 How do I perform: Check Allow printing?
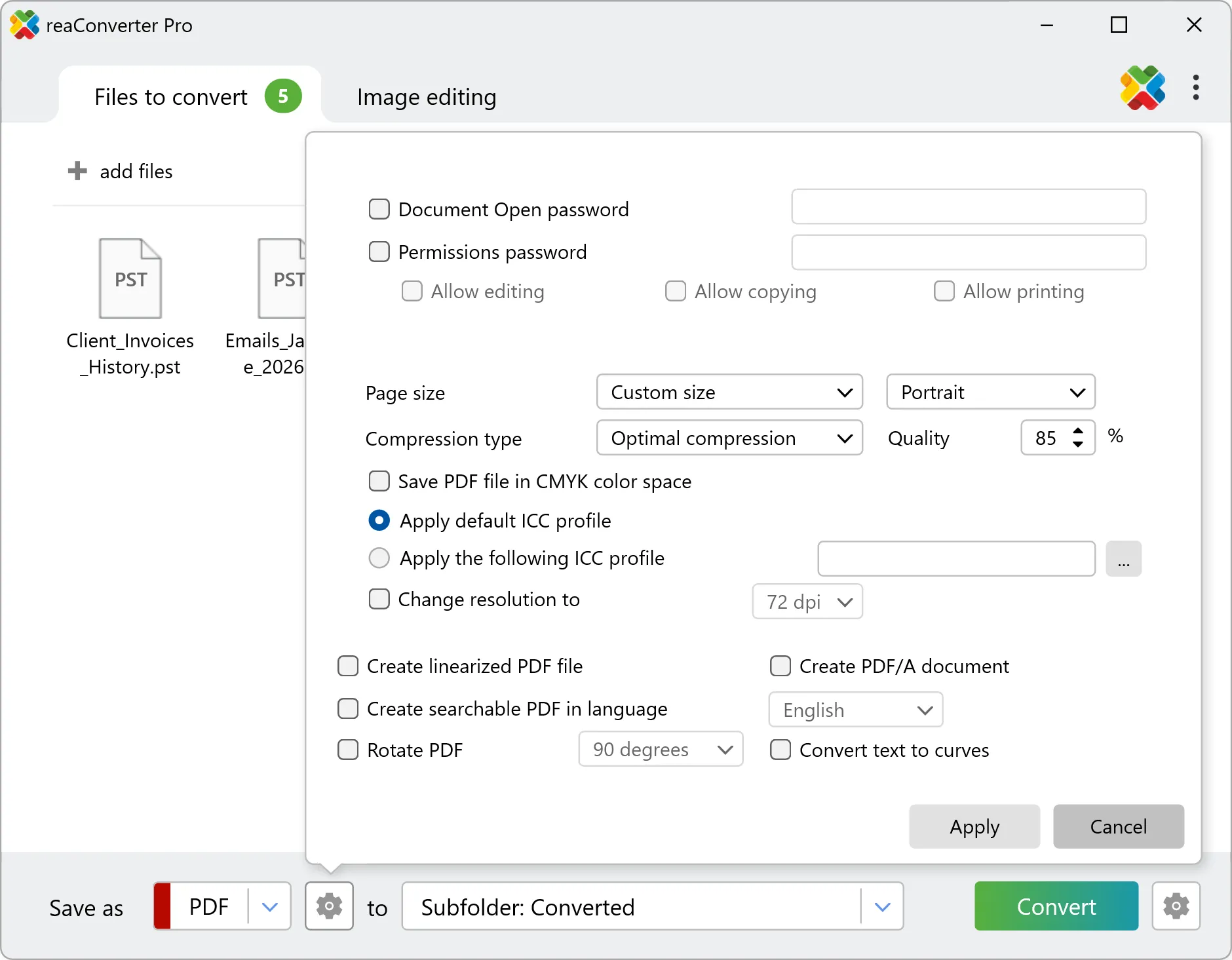944,291
